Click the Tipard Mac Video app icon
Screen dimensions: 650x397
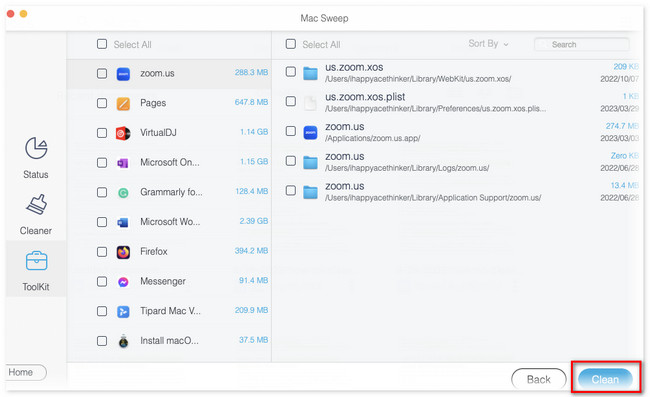(123, 312)
